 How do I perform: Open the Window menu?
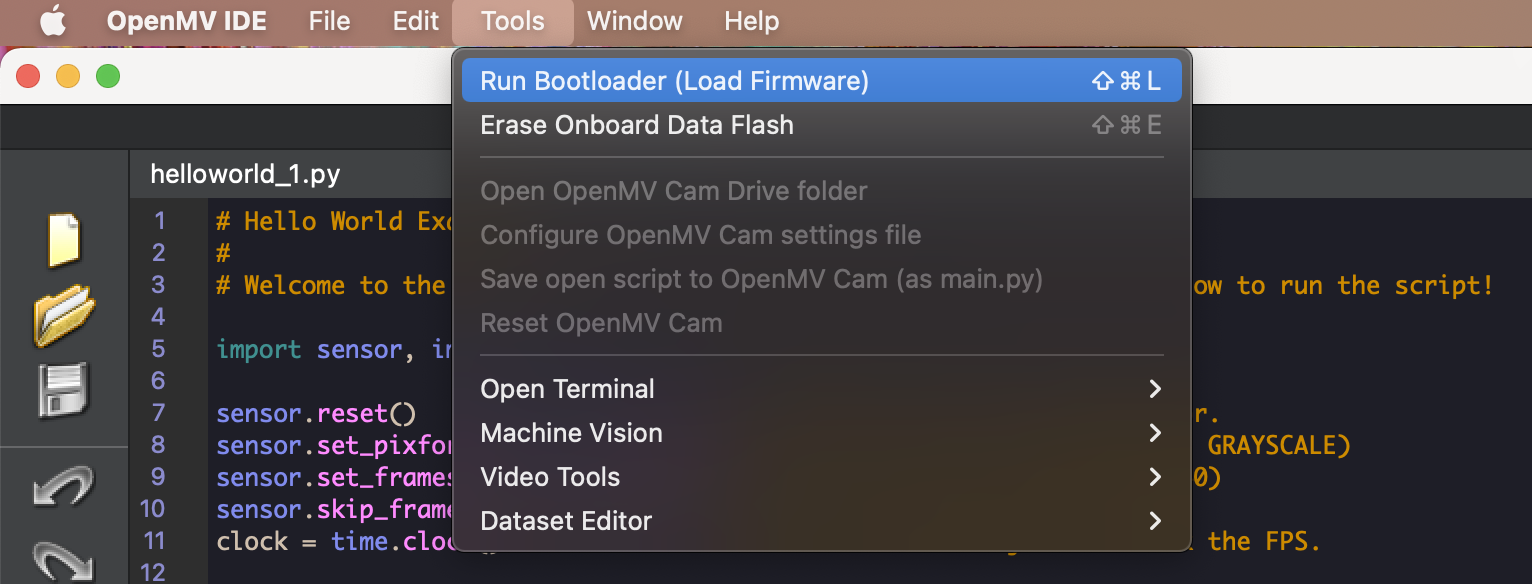pyautogui.click(x=635, y=21)
